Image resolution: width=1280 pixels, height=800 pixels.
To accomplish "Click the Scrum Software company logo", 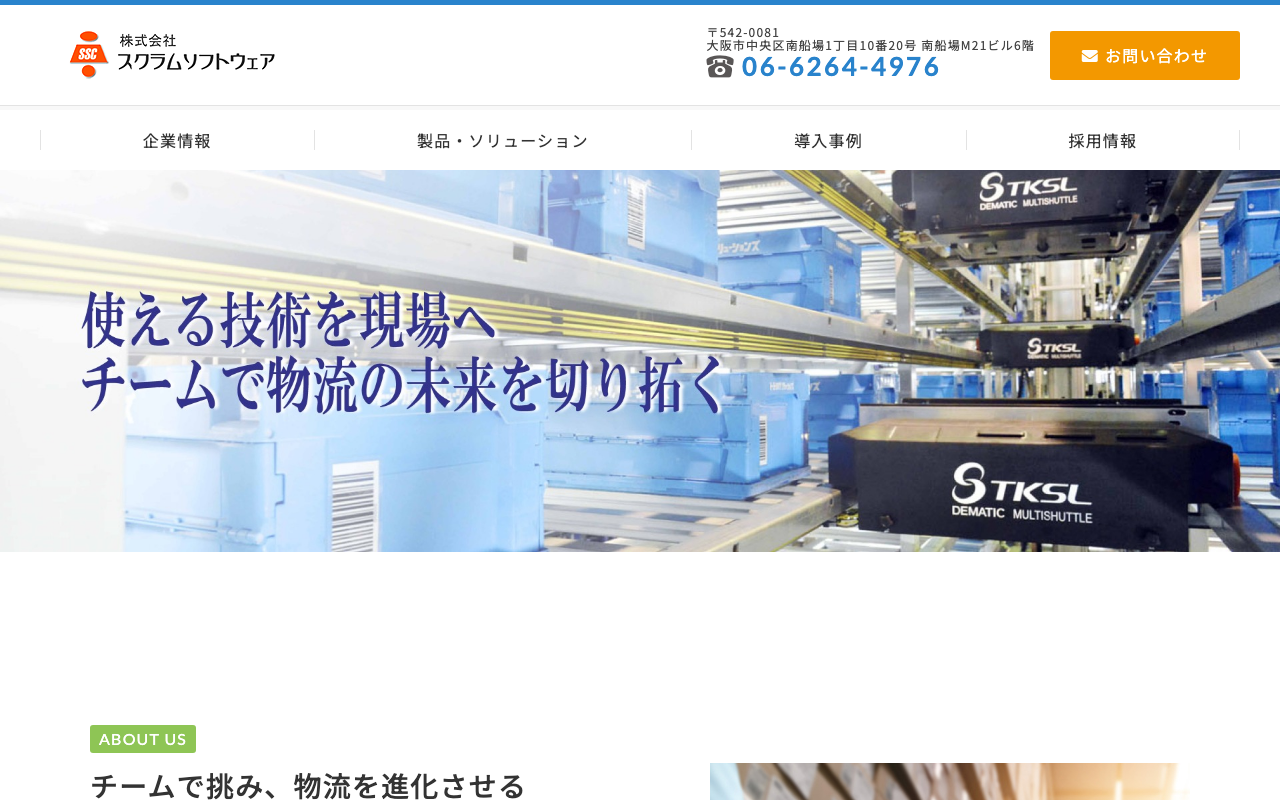I will [x=172, y=54].
